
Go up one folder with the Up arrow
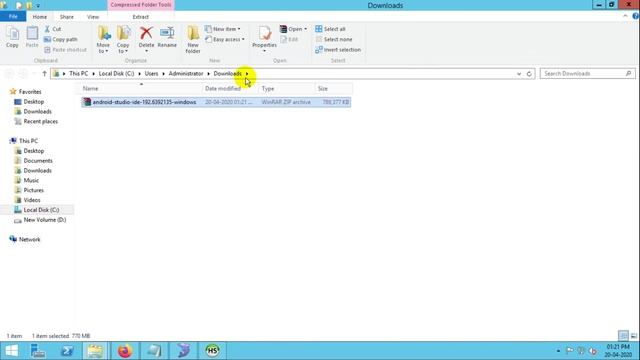coord(44,73)
